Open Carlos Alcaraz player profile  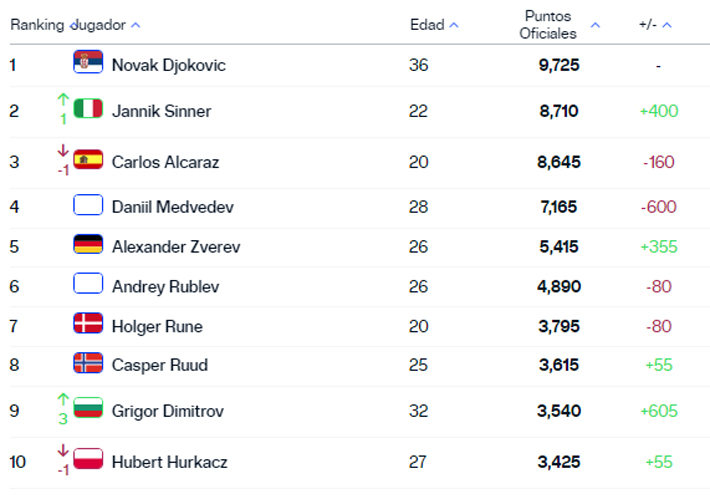[x=165, y=162]
